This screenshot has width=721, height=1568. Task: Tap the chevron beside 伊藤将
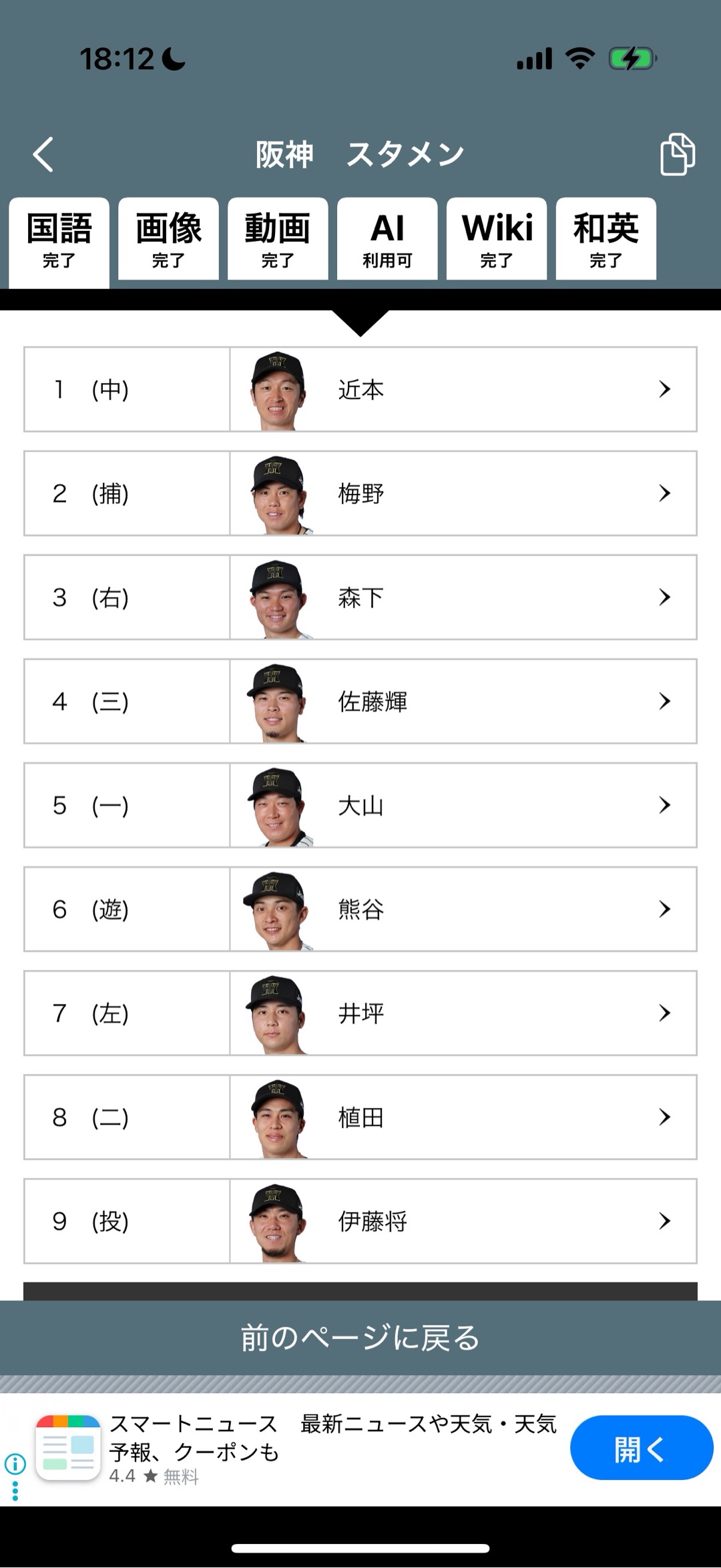point(664,1221)
